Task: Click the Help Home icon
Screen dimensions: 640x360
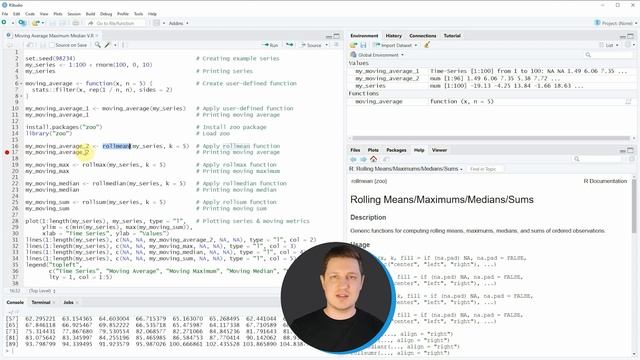Action: (373, 159)
